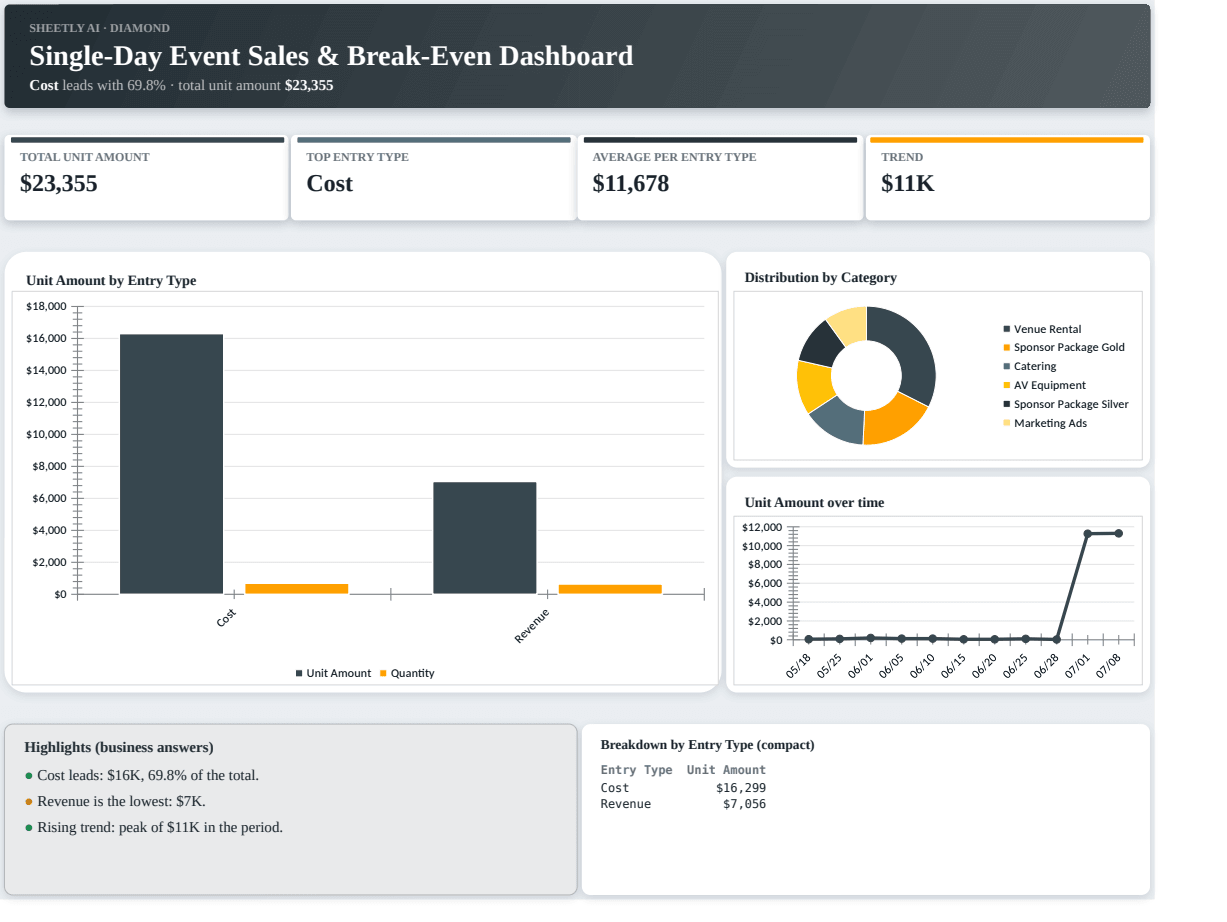The width and height of the screenshot is (1227, 922).
Task: Click the $18,000 y-axis label
Action: pyautogui.click(x=46, y=306)
